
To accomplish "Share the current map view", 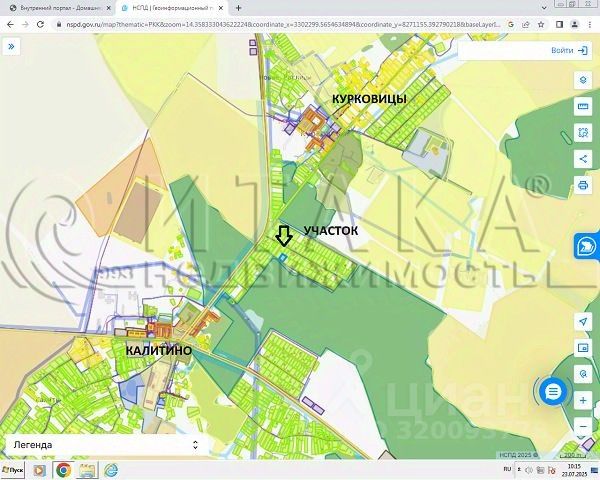I will click(x=583, y=158).
